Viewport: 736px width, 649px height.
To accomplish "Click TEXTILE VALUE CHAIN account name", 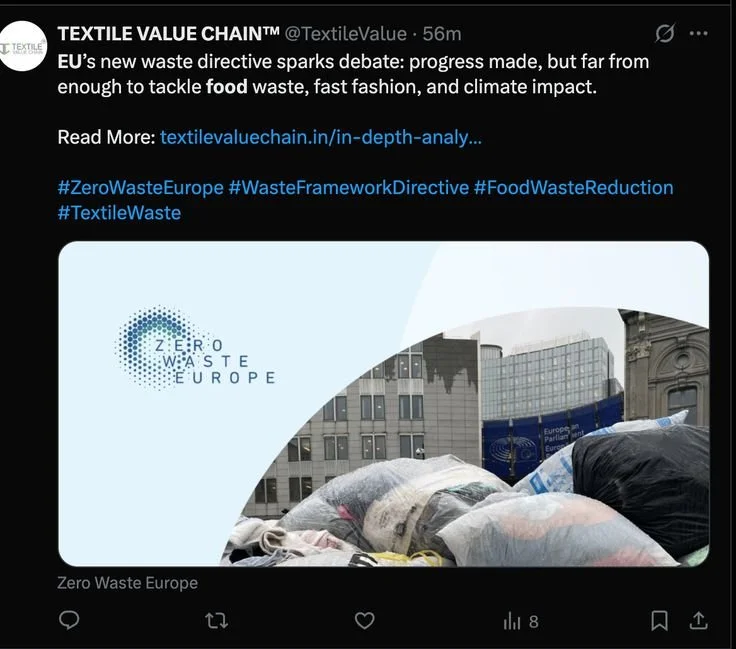I will coord(169,33).
